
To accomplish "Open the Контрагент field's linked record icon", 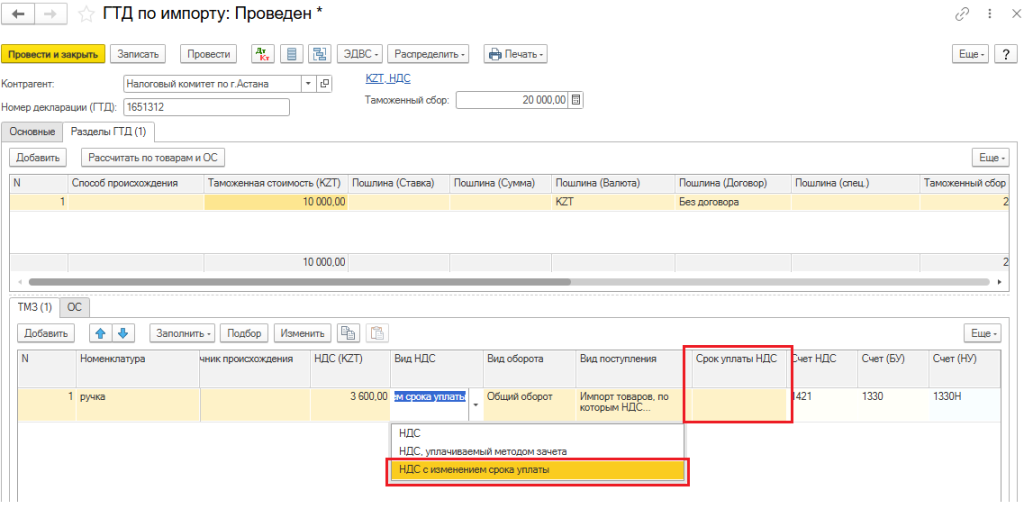I will click(324, 84).
